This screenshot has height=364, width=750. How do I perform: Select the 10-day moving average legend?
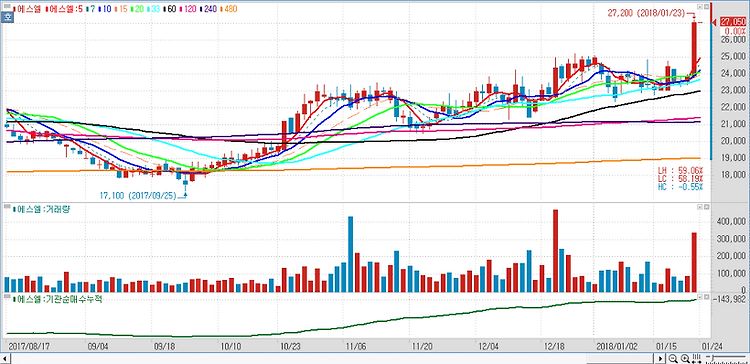tap(106, 9)
